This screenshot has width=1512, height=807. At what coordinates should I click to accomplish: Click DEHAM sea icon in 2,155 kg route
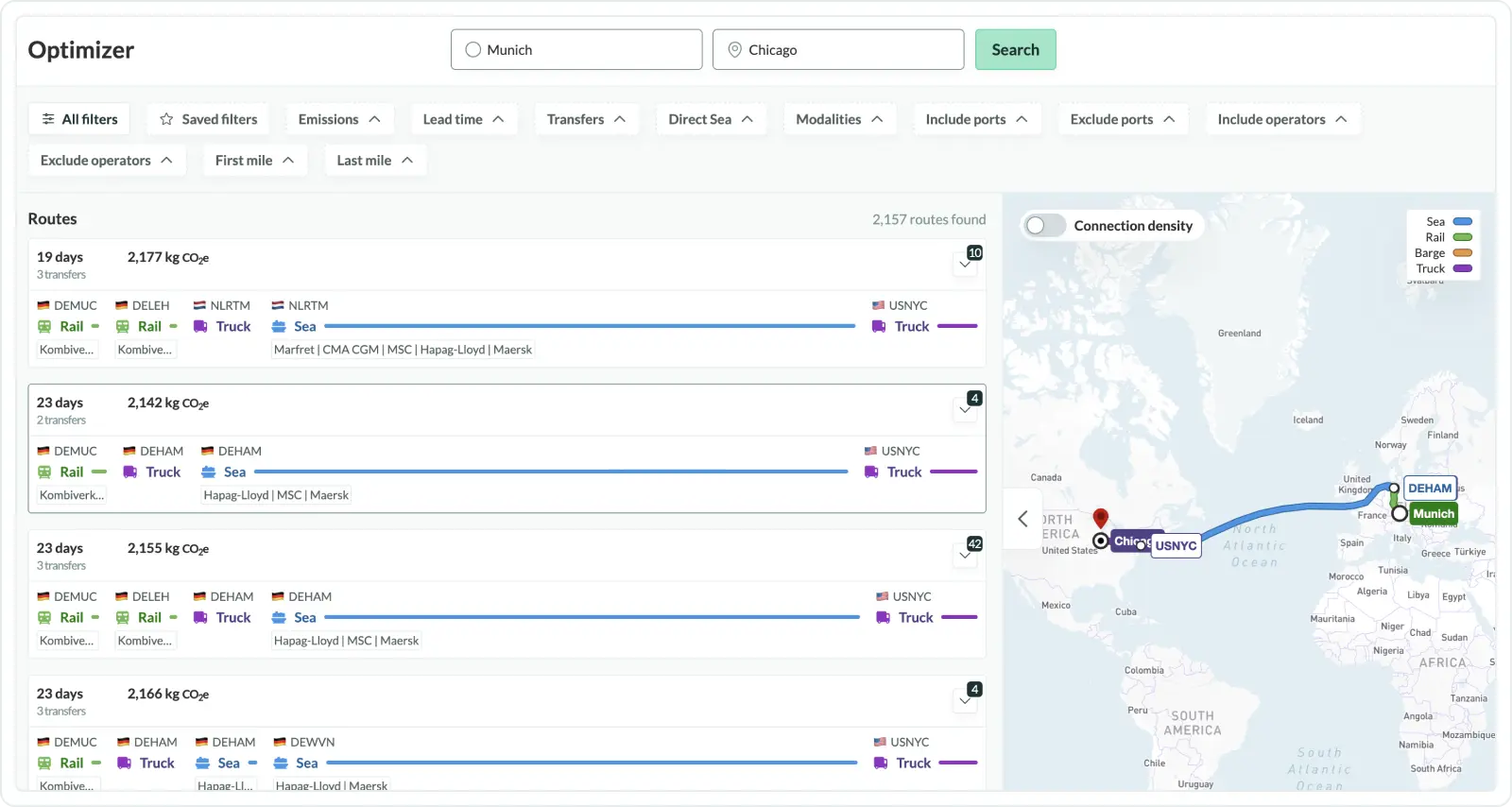(279, 618)
